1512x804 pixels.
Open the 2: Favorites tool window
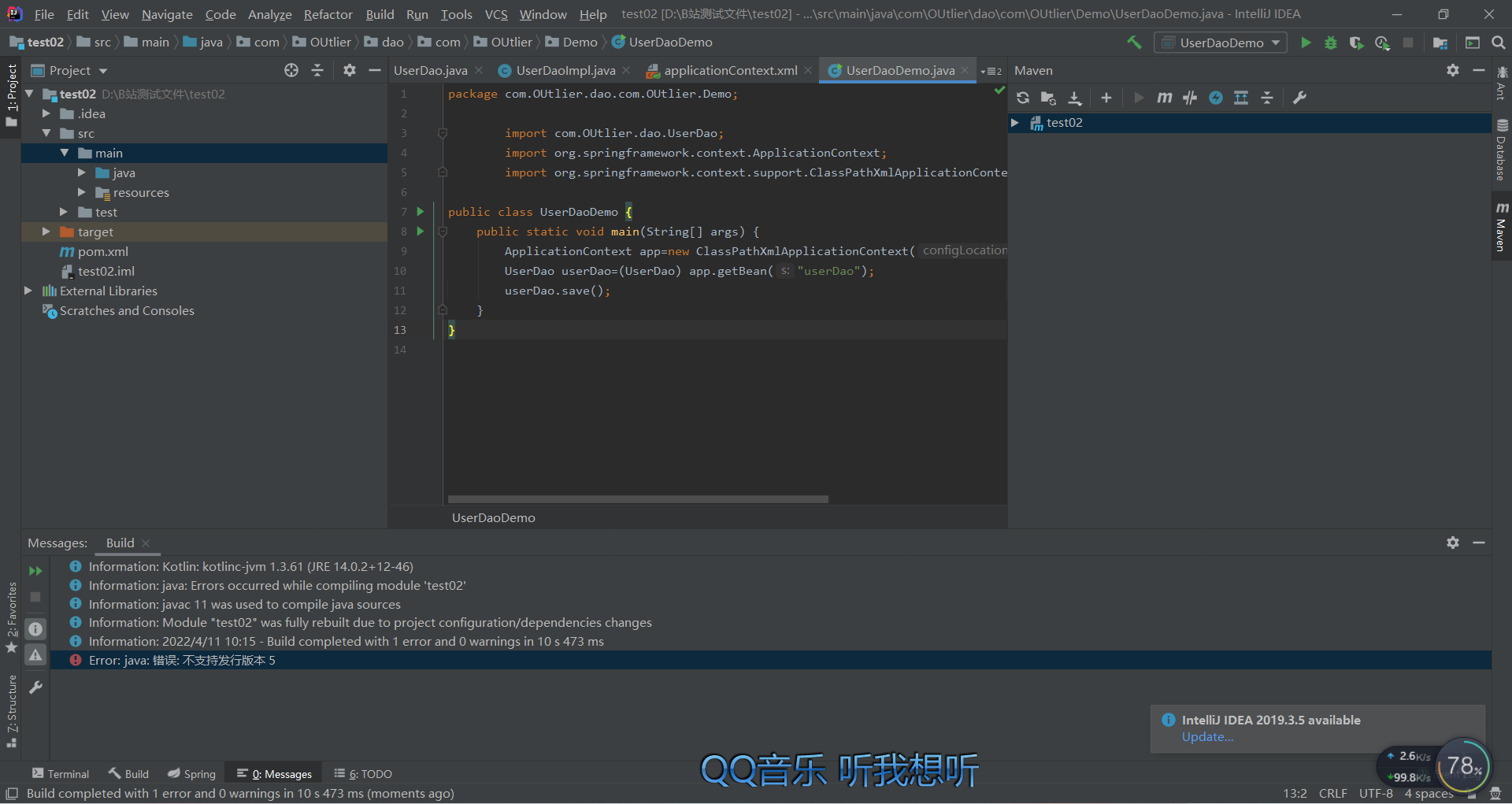click(11, 618)
